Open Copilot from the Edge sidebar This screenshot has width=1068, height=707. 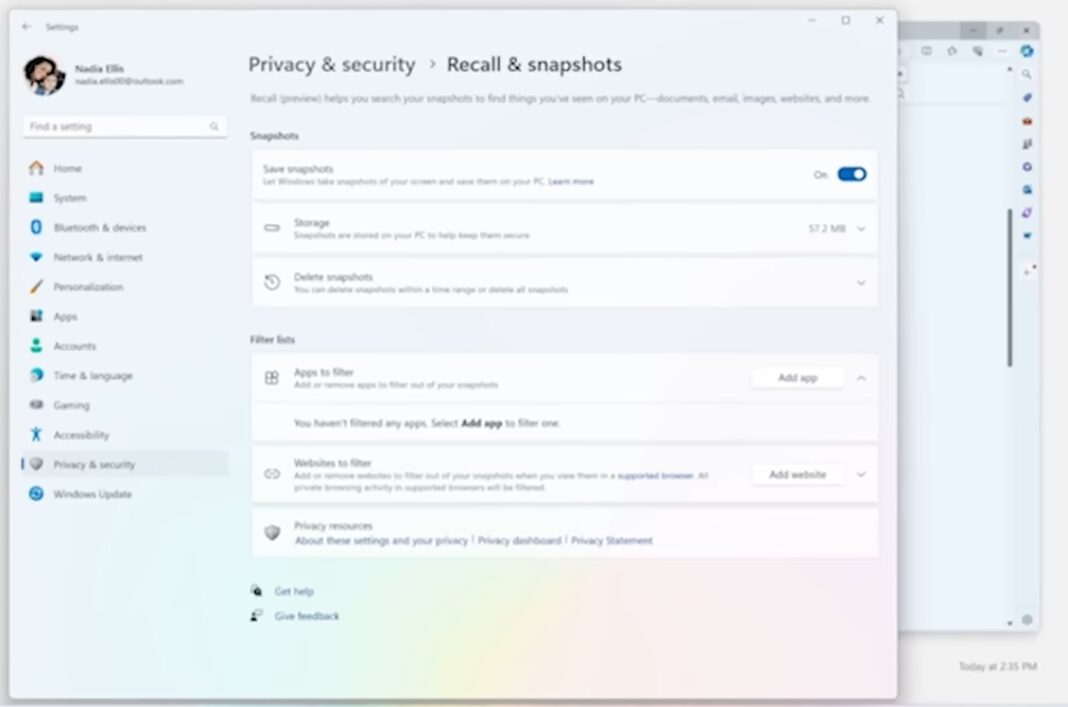click(x=1026, y=53)
